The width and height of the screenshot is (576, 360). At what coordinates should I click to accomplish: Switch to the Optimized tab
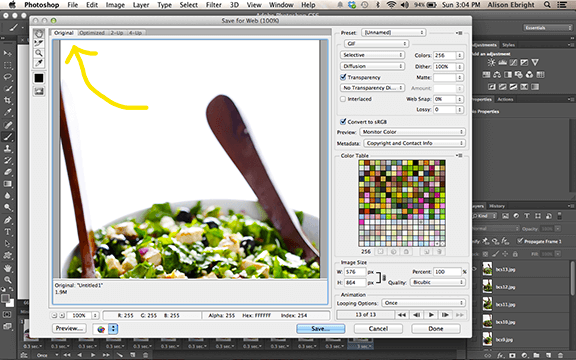(92, 33)
